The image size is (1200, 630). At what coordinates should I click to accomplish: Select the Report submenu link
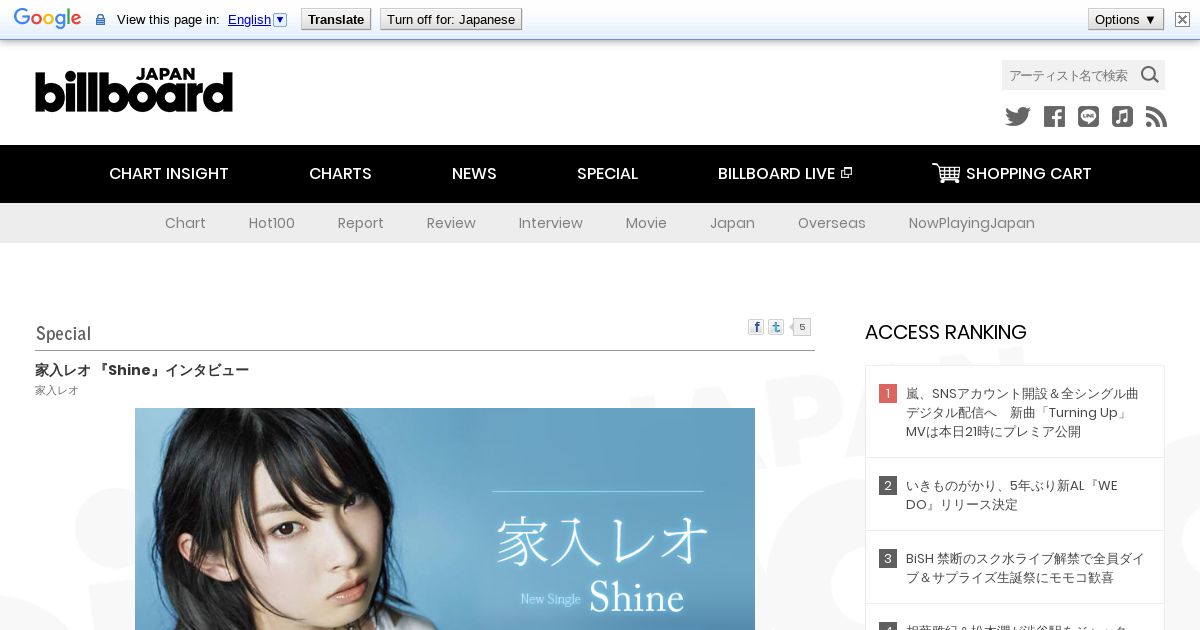361,223
